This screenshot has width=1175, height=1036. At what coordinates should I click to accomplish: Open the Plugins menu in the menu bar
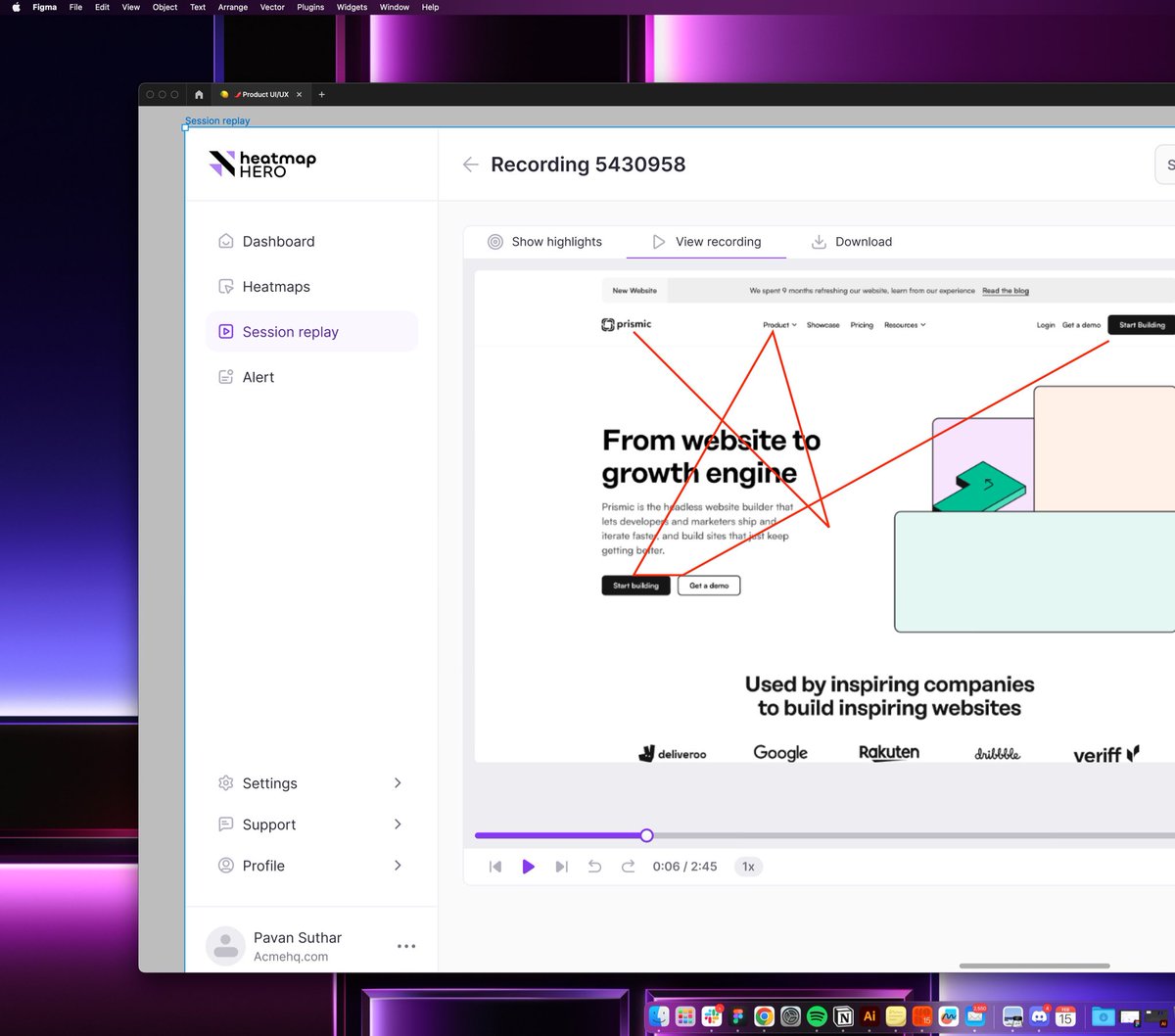pos(310,7)
